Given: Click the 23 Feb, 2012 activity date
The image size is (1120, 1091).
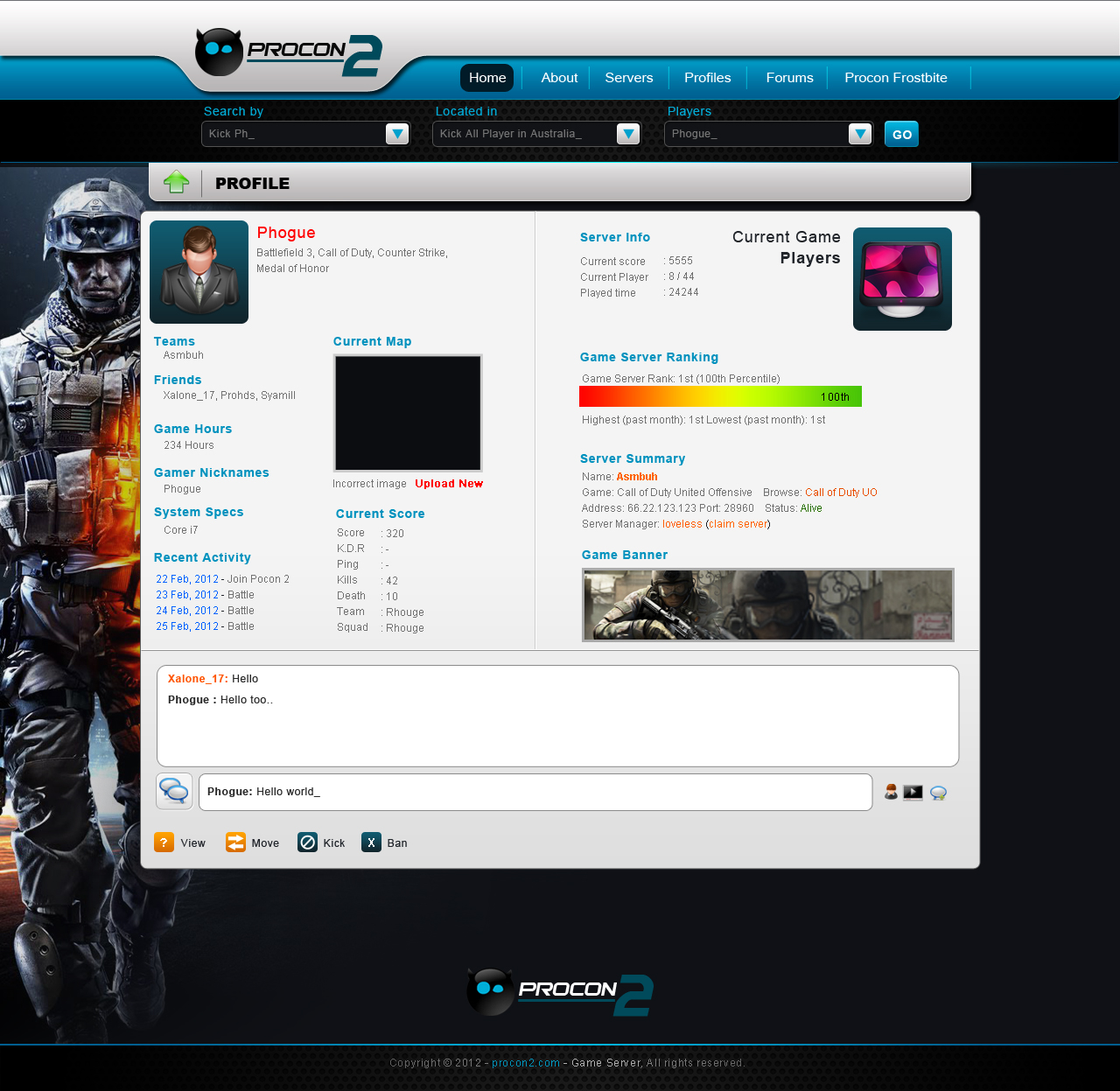Looking at the screenshot, I should click(187, 595).
